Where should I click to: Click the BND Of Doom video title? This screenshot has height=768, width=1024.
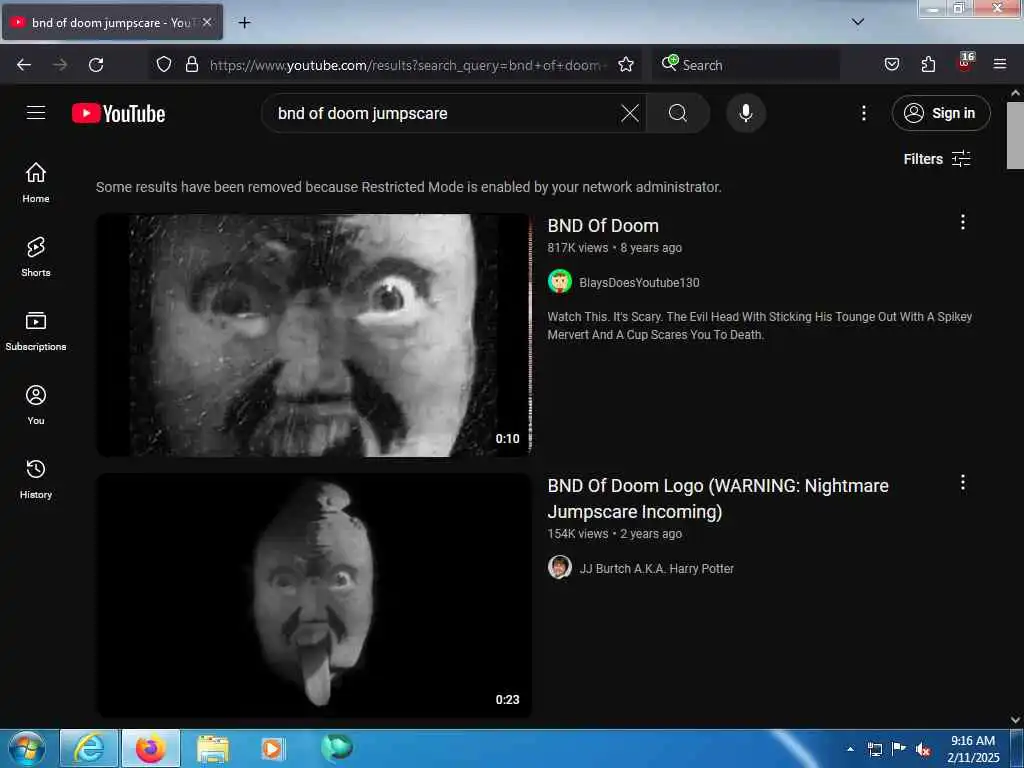tap(603, 226)
